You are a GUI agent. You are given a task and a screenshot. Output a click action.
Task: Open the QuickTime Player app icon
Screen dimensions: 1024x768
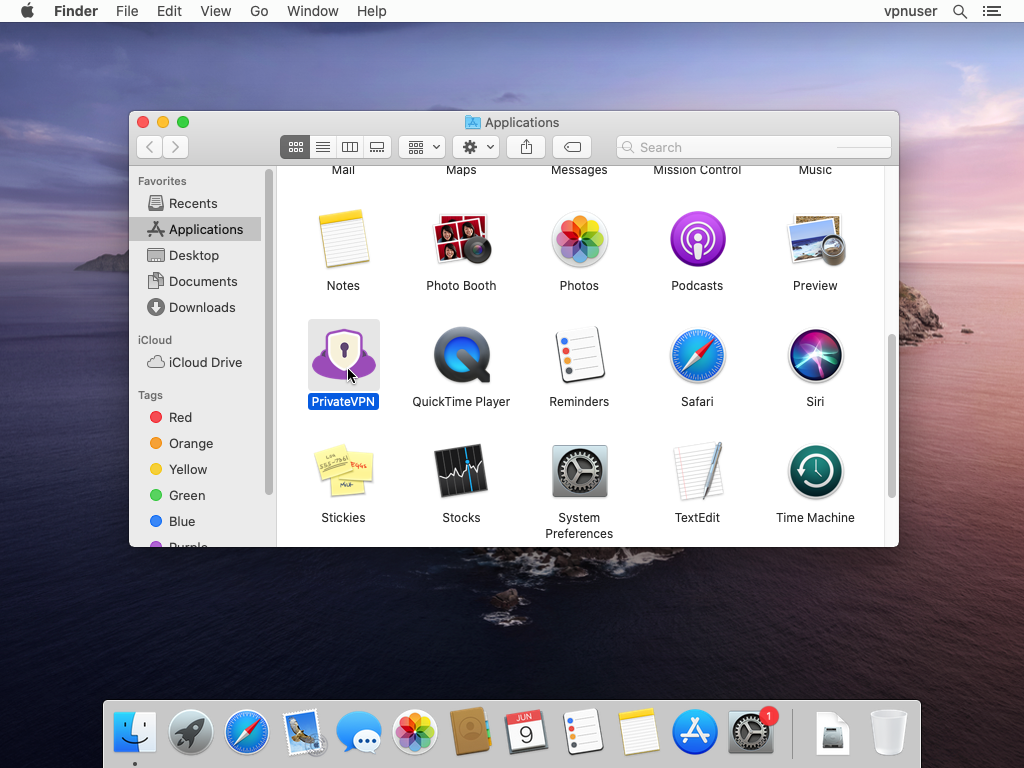pyautogui.click(x=461, y=356)
